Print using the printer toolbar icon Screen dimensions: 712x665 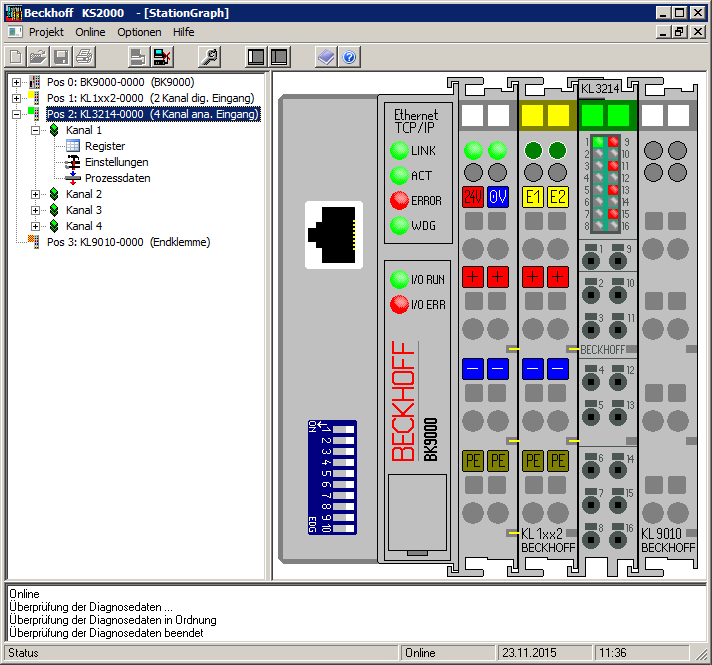click(x=84, y=57)
